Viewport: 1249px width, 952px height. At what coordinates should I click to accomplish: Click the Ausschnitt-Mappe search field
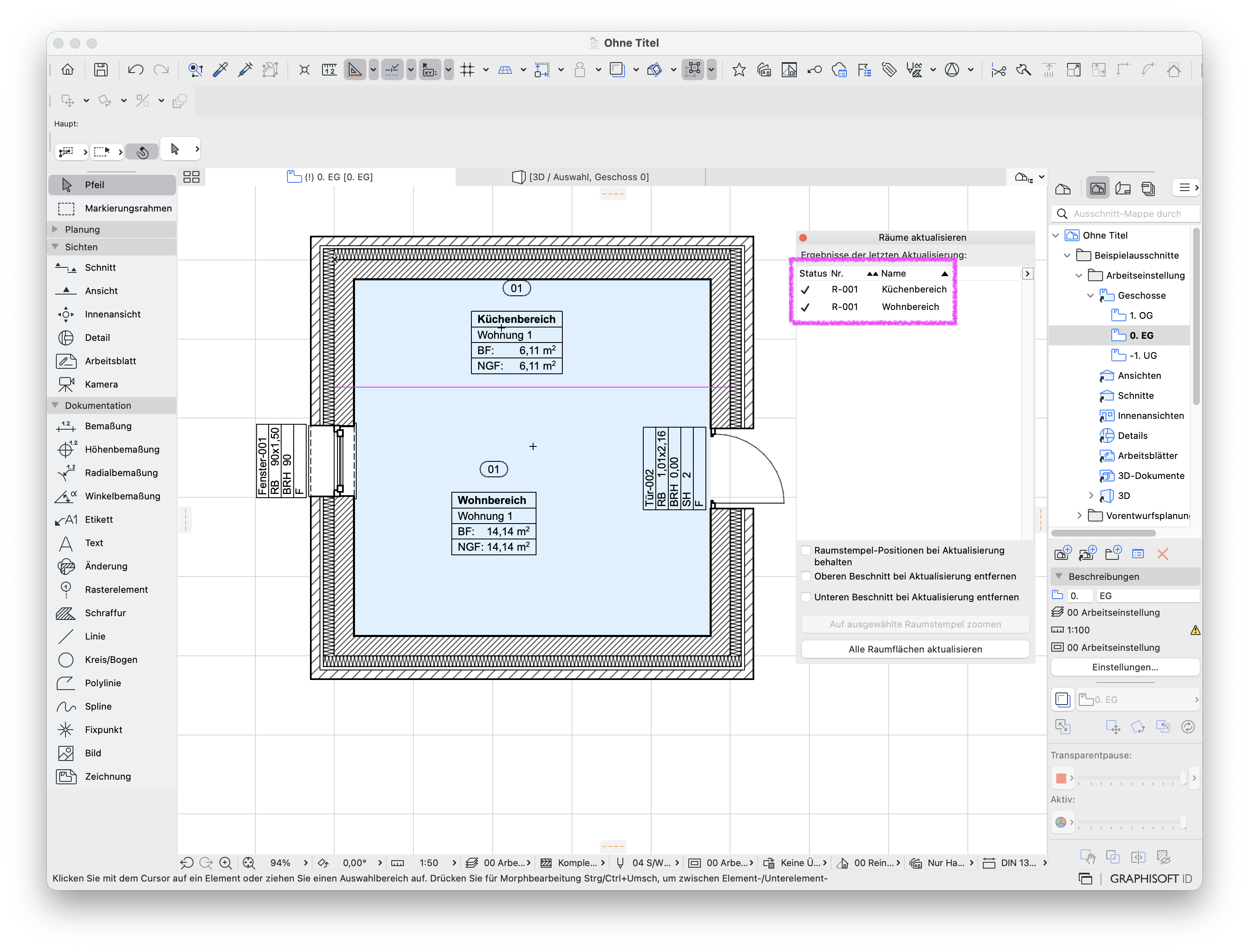coord(1126,214)
